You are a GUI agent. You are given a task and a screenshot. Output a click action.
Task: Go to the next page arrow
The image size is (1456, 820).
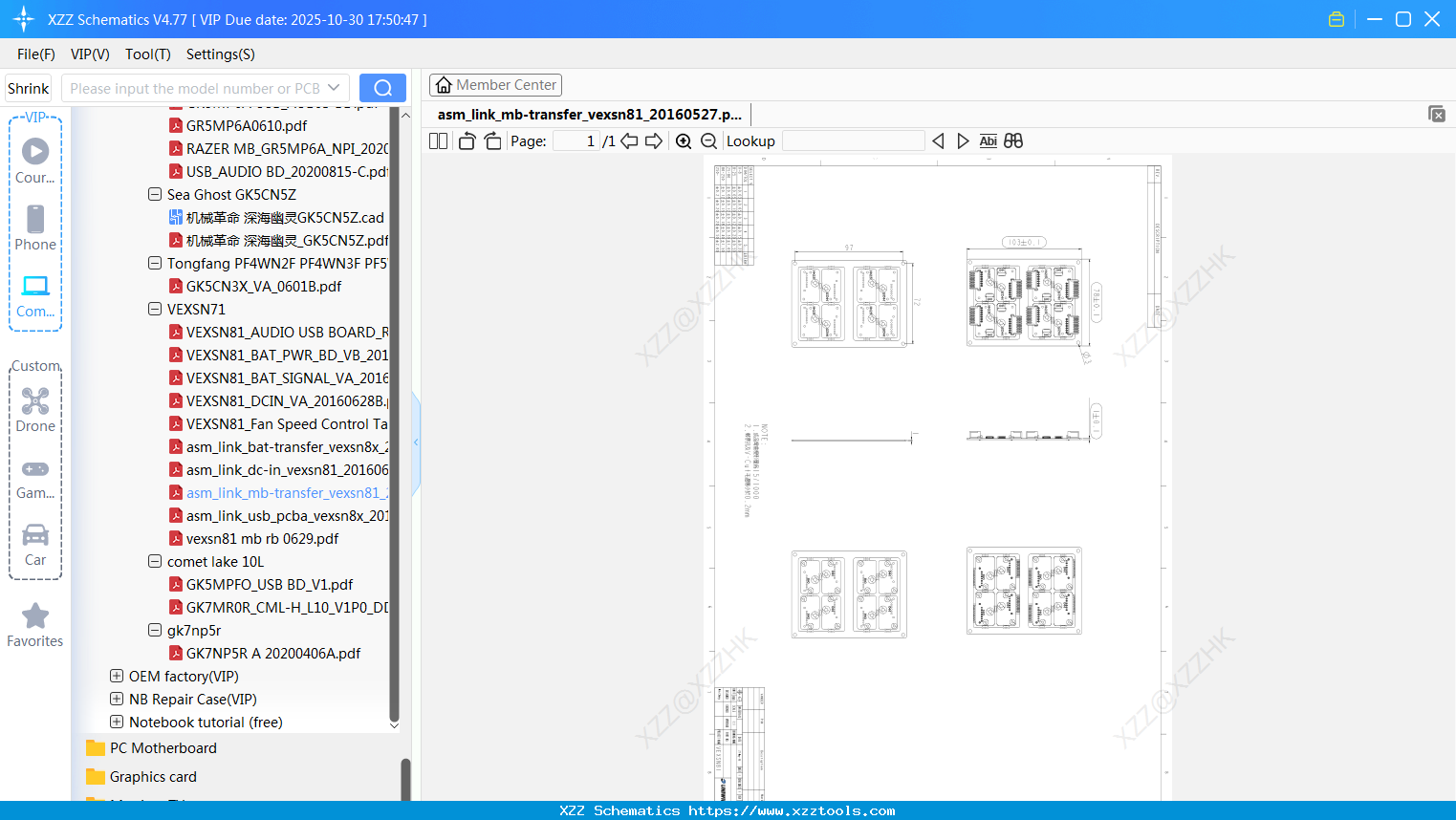coord(654,141)
